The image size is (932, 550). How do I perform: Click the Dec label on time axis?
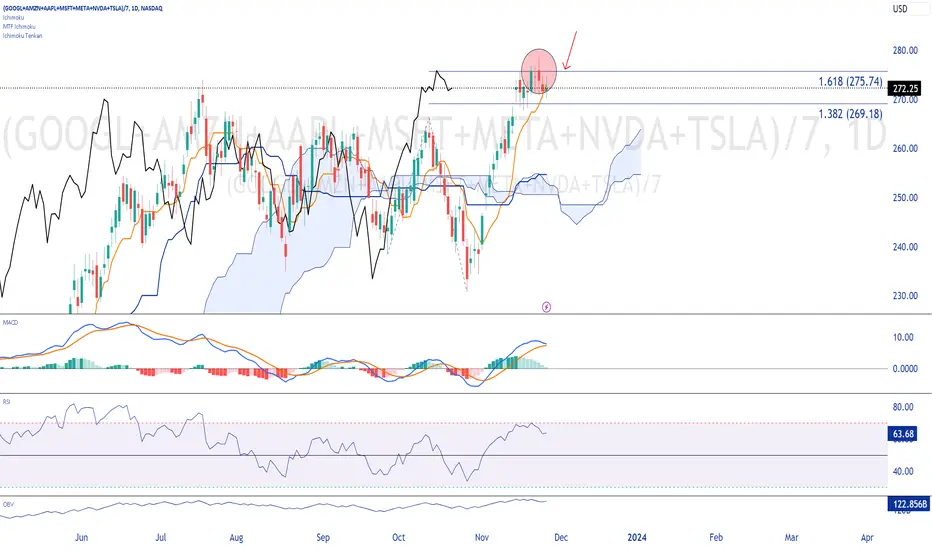[x=561, y=538]
